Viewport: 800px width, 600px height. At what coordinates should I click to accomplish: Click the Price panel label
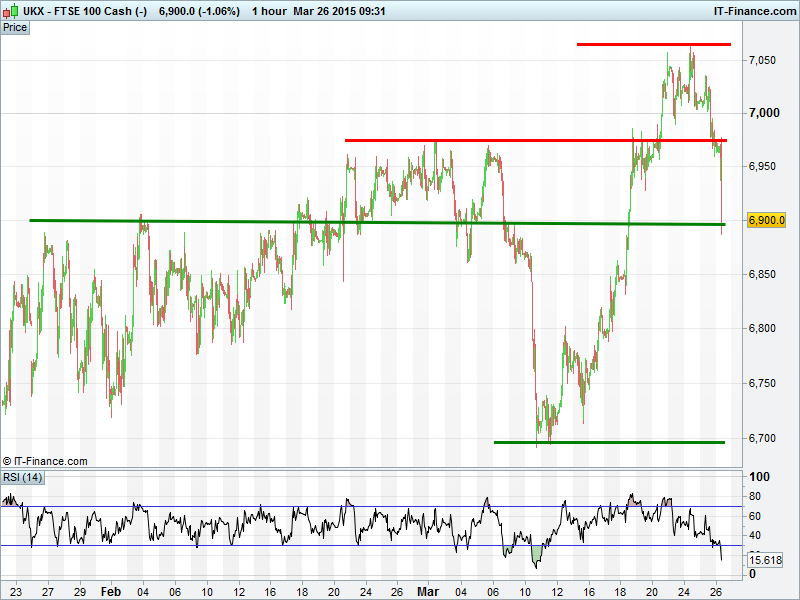pos(15,27)
